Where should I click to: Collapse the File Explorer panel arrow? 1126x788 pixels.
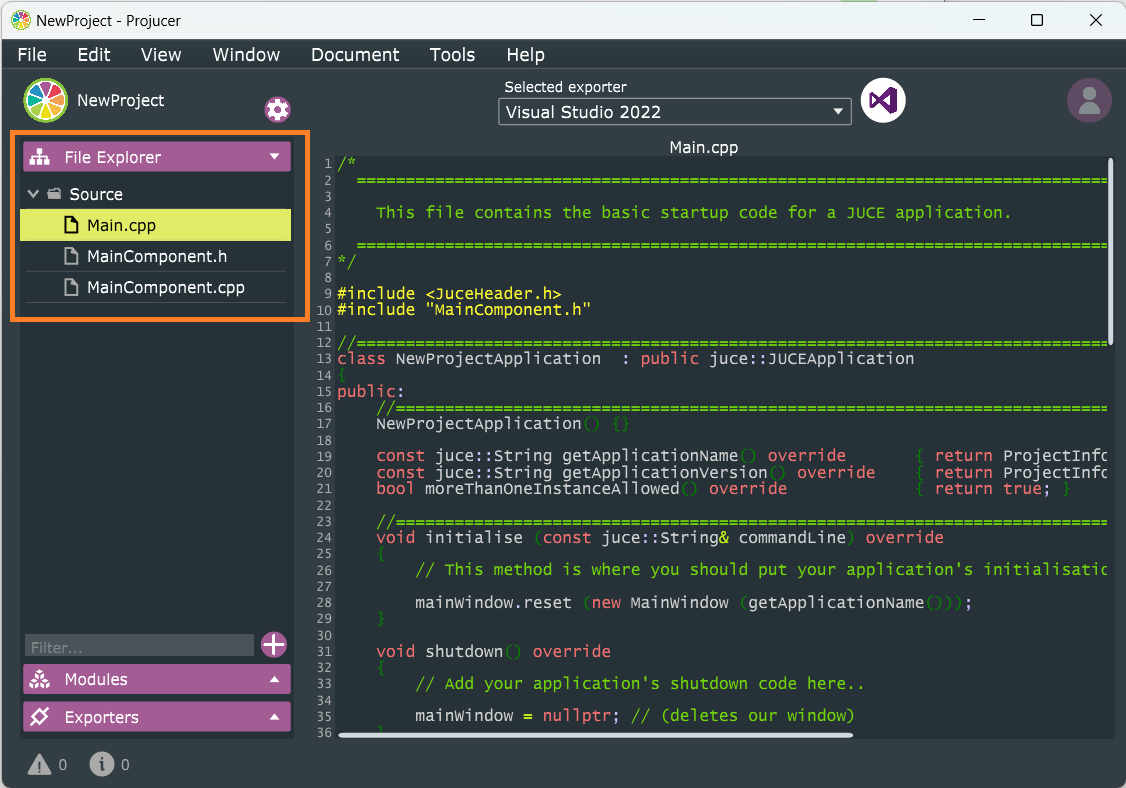coord(274,156)
